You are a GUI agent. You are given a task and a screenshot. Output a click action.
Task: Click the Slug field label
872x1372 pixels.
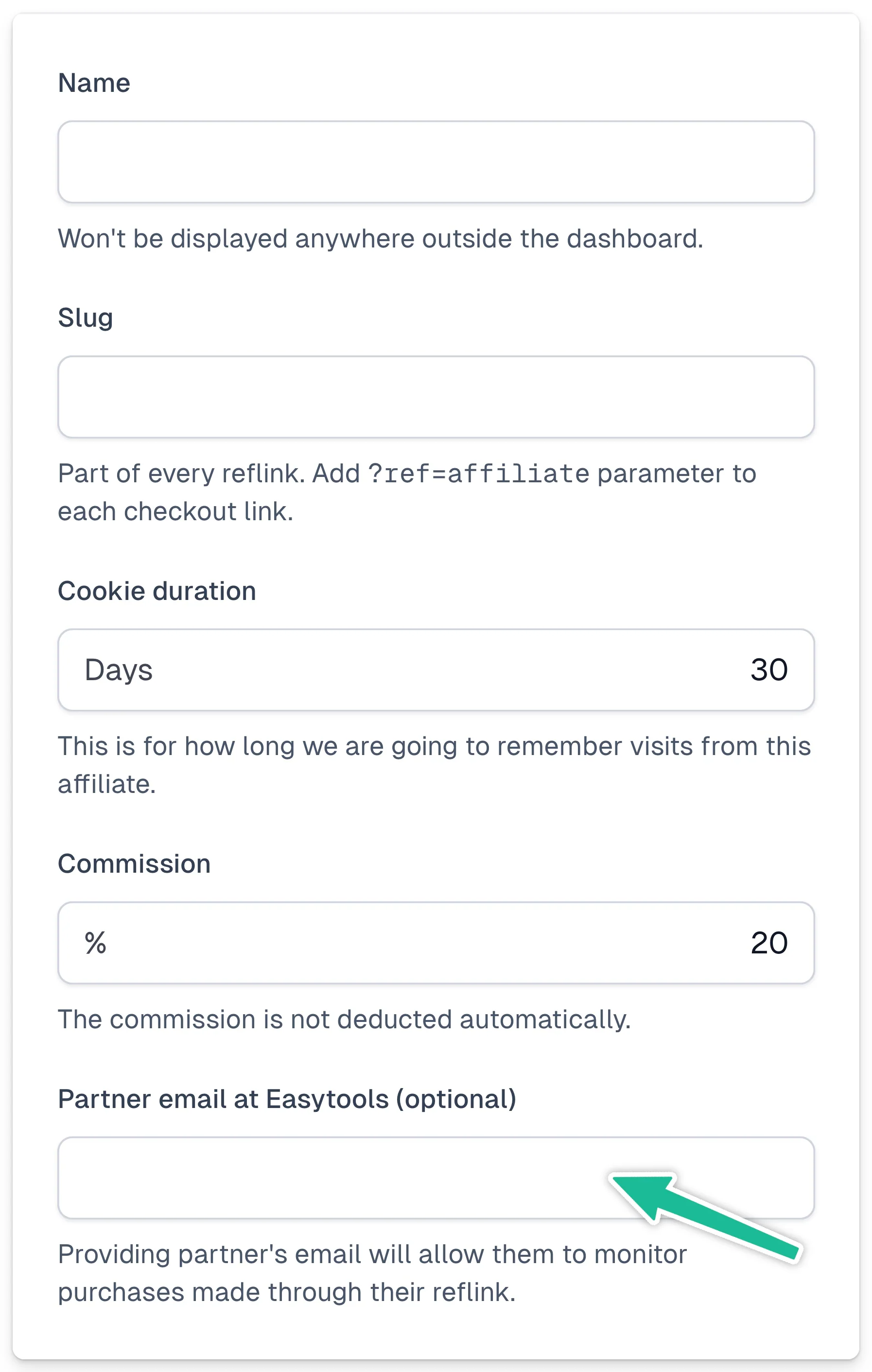(x=86, y=318)
